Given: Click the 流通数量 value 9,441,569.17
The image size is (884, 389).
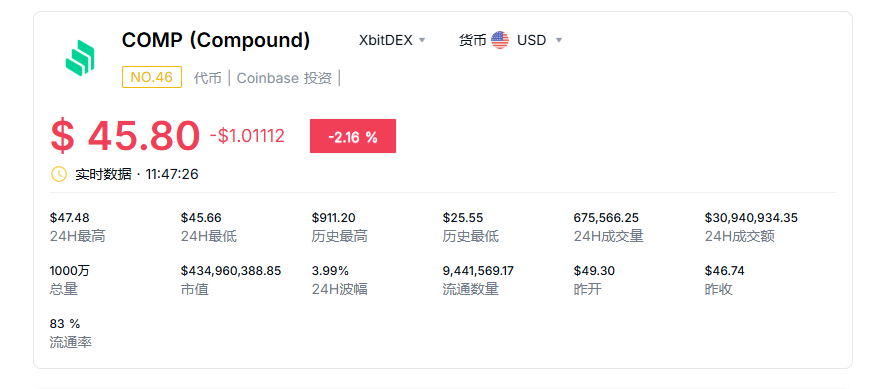Looking at the screenshot, I should coord(478,271).
